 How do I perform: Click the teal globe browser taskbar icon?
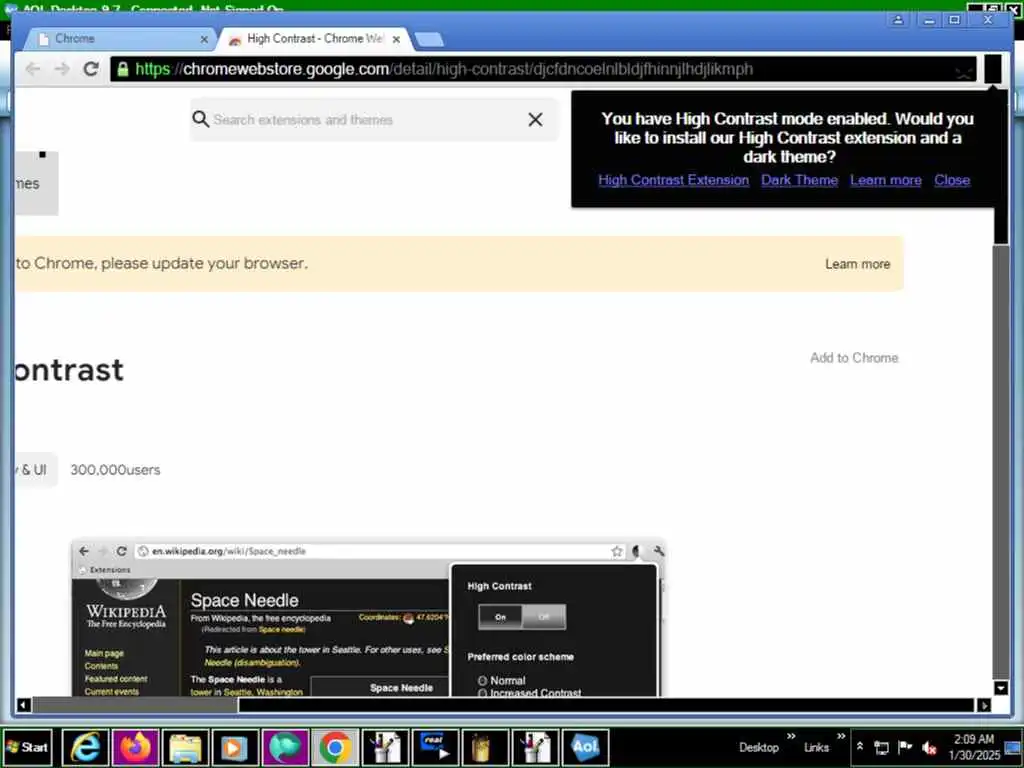tap(285, 747)
